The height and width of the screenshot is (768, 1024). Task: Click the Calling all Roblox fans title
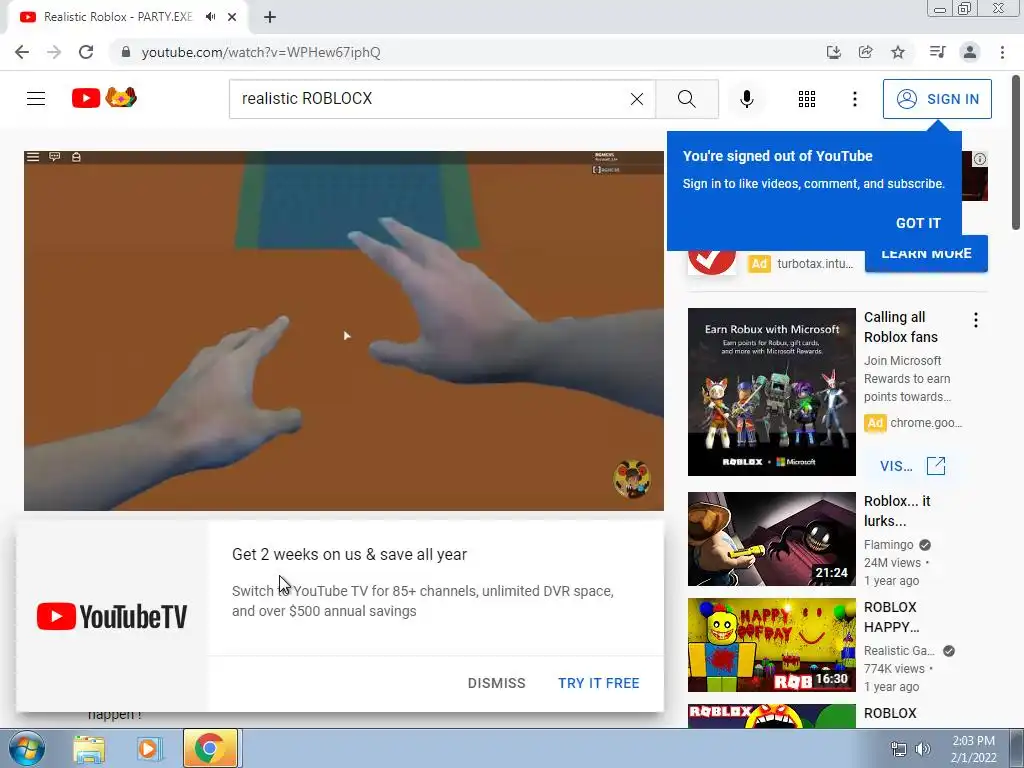coord(901,327)
